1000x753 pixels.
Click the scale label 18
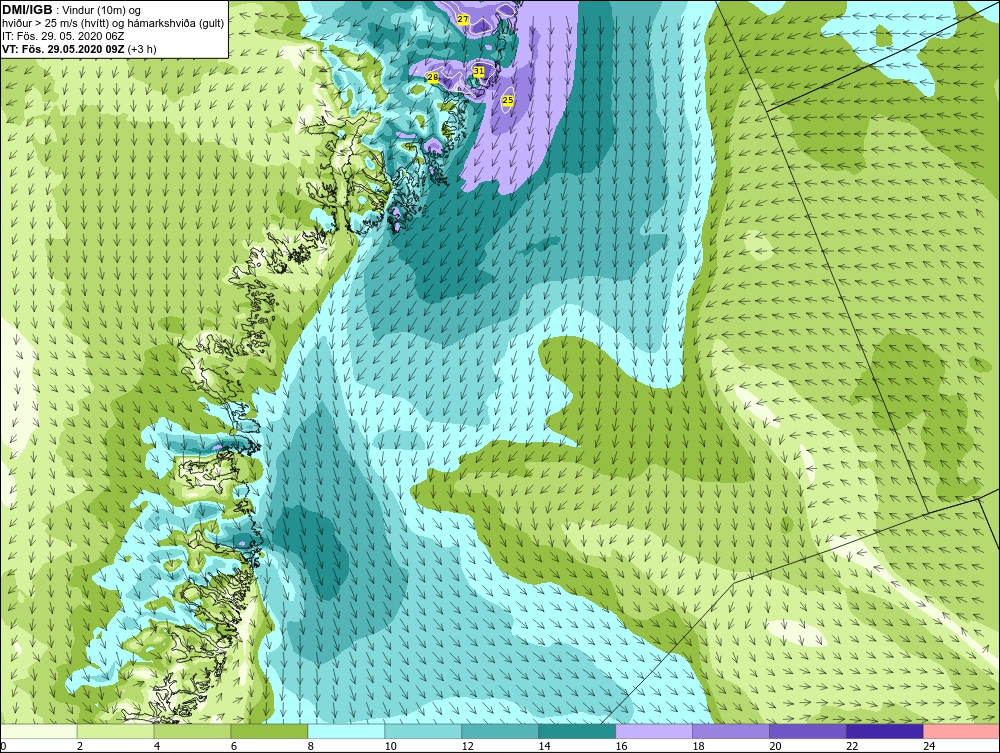[698, 746]
